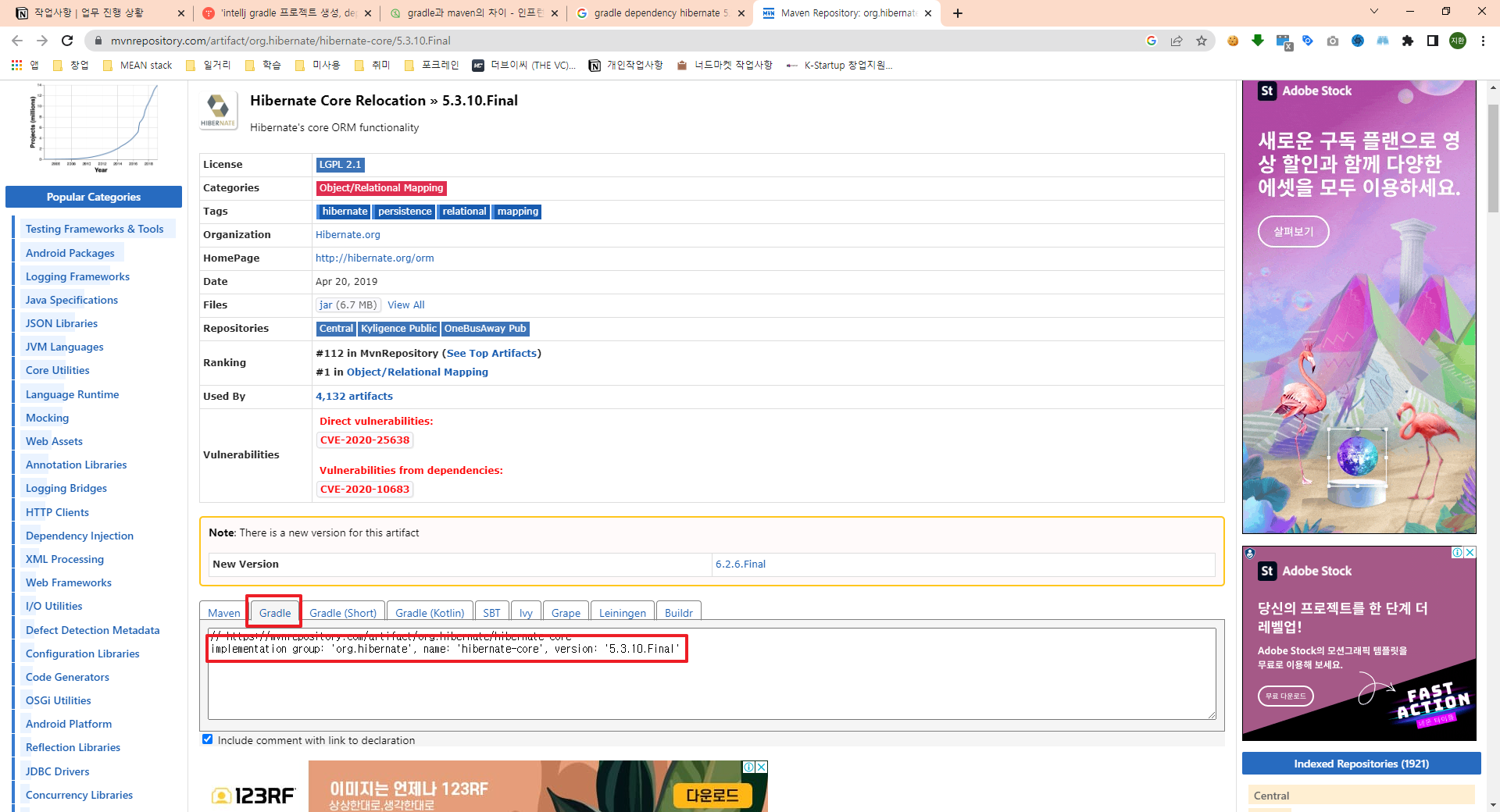Image resolution: width=1500 pixels, height=812 pixels.
Task: Toggle Include comment with link checkbox
Action: (208, 739)
